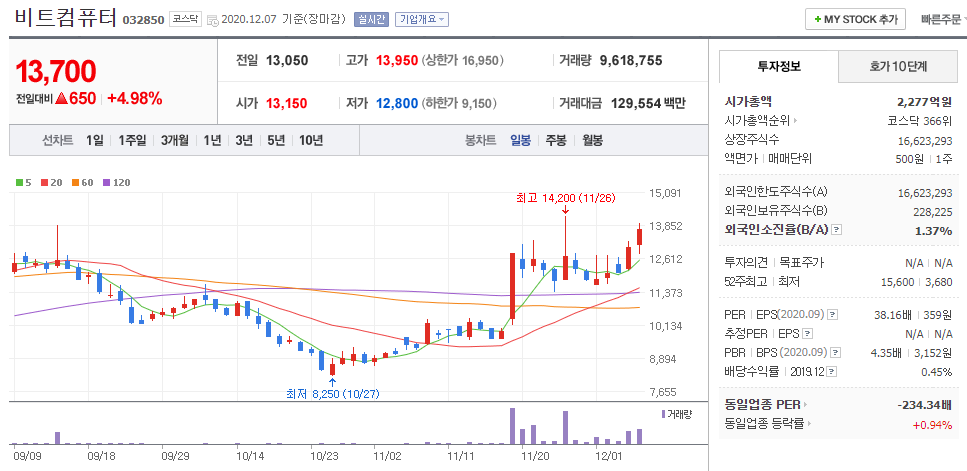Switch to the 투자정보 tab
Viewport: 967px width, 471px height.
pos(779,67)
